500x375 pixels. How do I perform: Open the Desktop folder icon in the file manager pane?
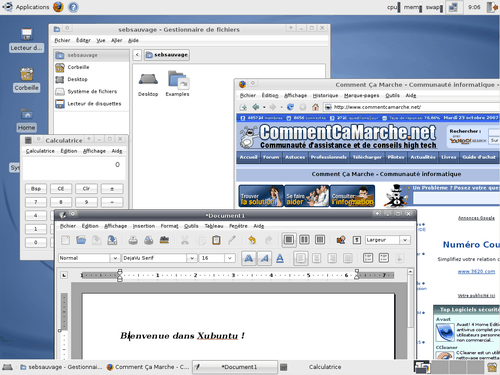pyautogui.click(x=148, y=85)
